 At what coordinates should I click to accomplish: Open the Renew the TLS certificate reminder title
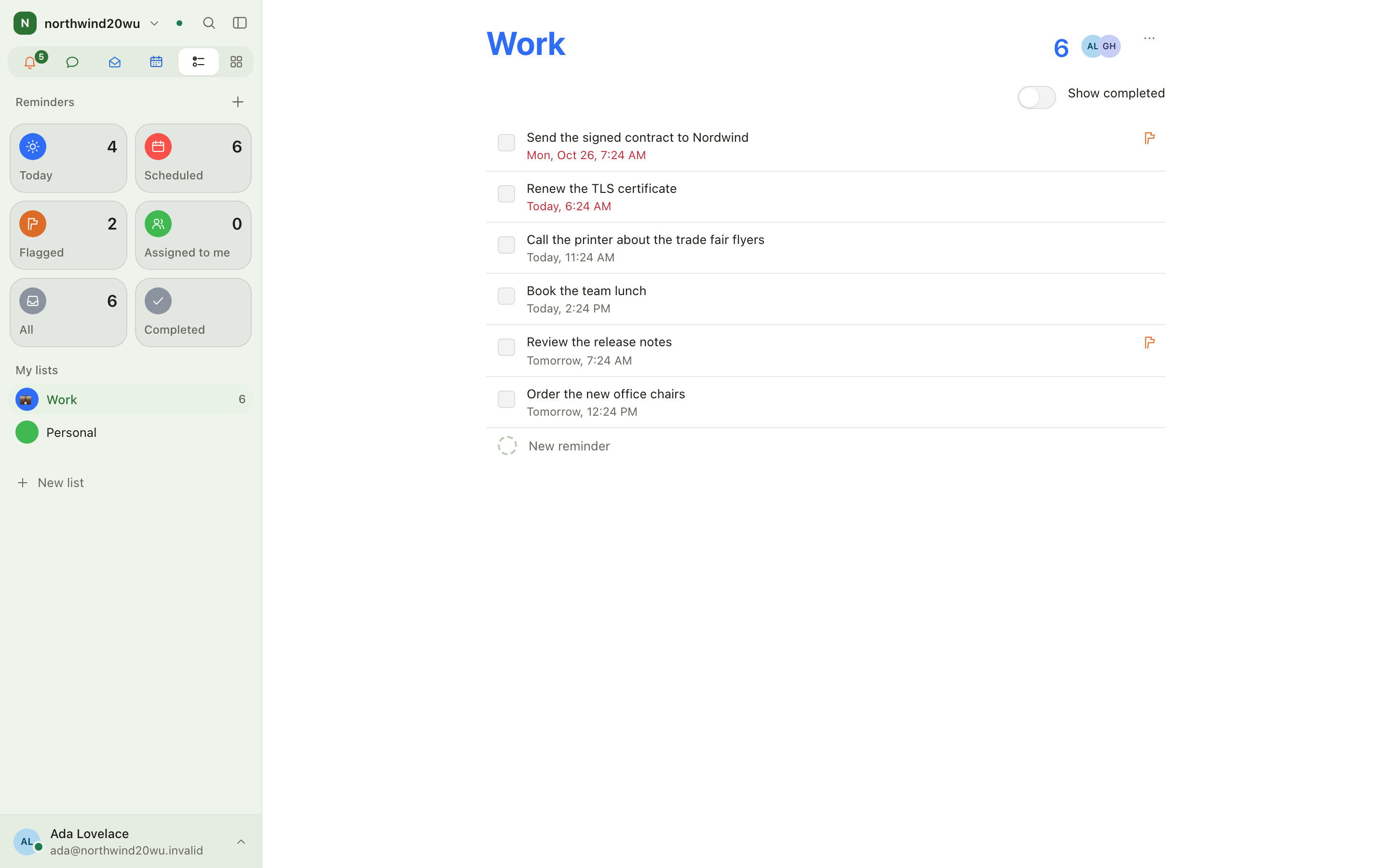[601, 188]
